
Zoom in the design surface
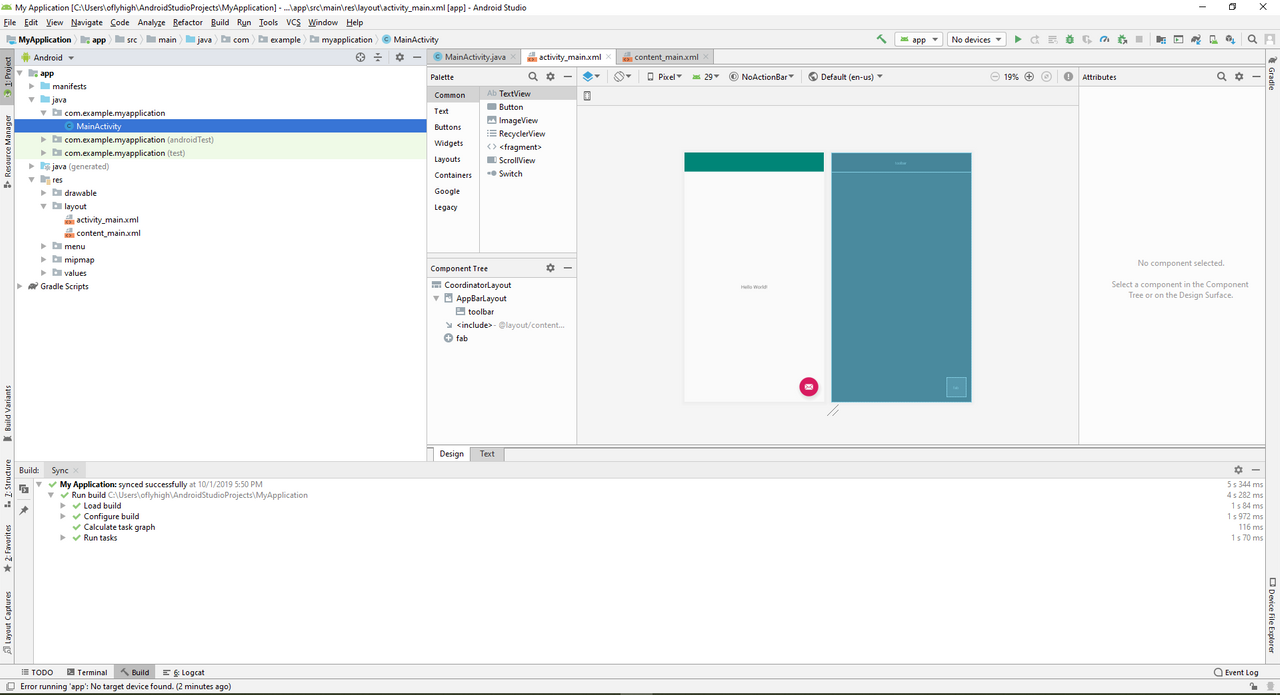pyautogui.click(x=1029, y=76)
